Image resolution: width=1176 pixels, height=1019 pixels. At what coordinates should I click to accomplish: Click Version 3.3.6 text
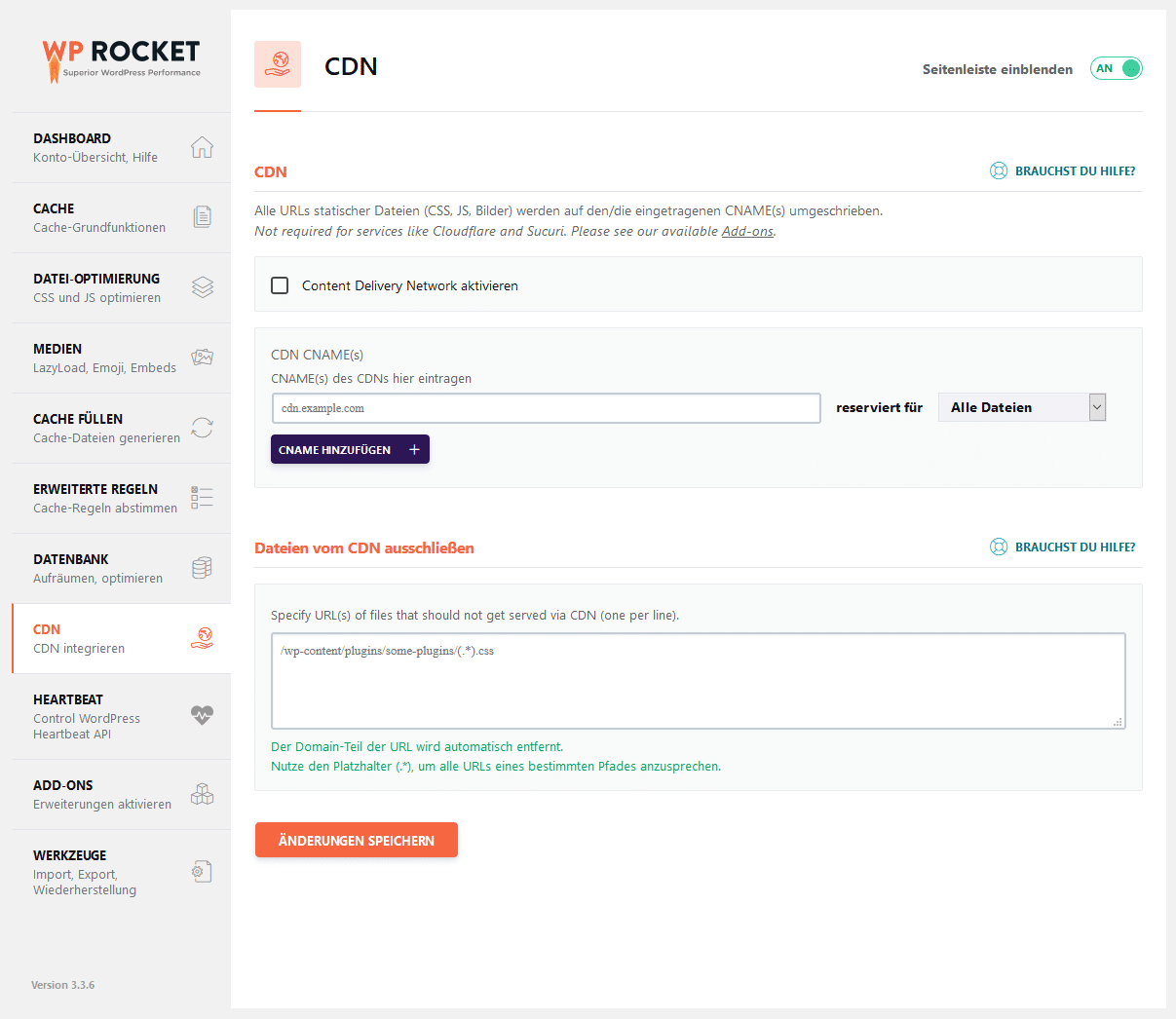tap(63, 985)
